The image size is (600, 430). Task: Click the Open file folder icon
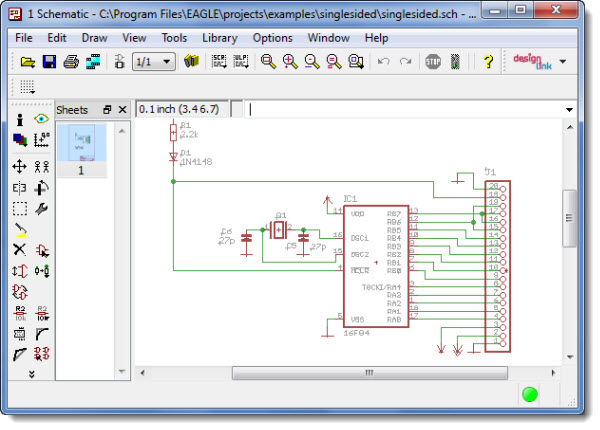click(28, 62)
